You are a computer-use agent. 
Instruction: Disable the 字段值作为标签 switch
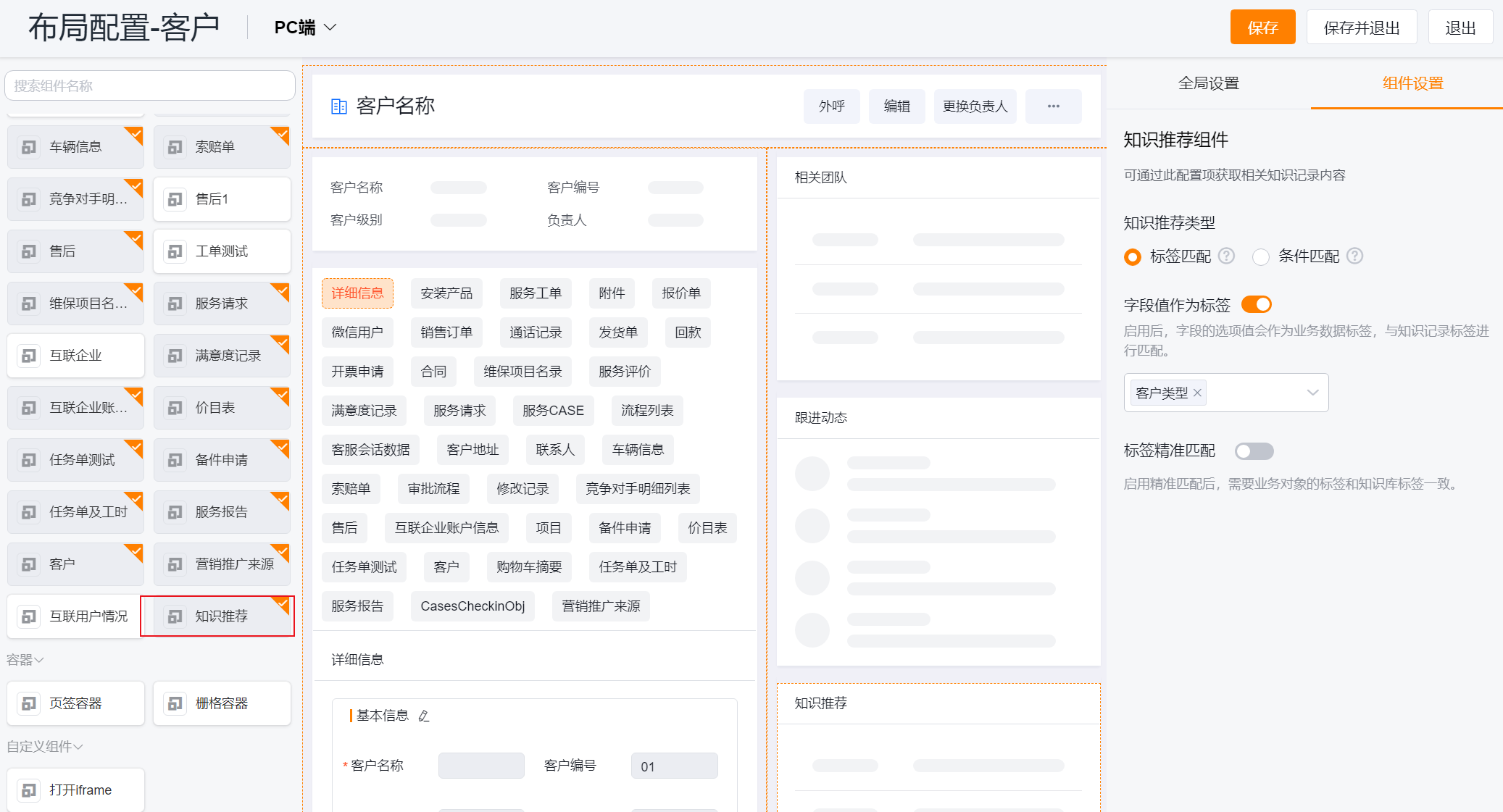click(x=1256, y=304)
